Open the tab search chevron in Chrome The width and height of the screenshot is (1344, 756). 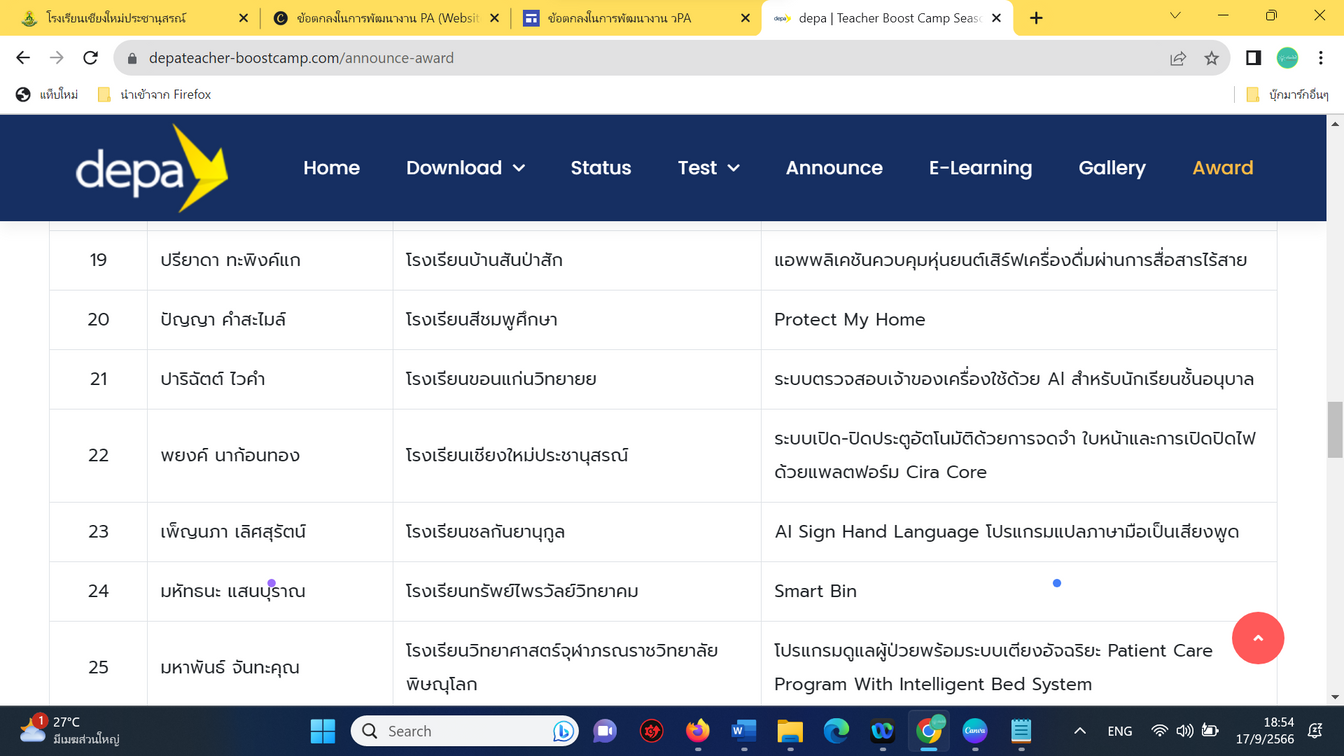[x=1175, y=17]
